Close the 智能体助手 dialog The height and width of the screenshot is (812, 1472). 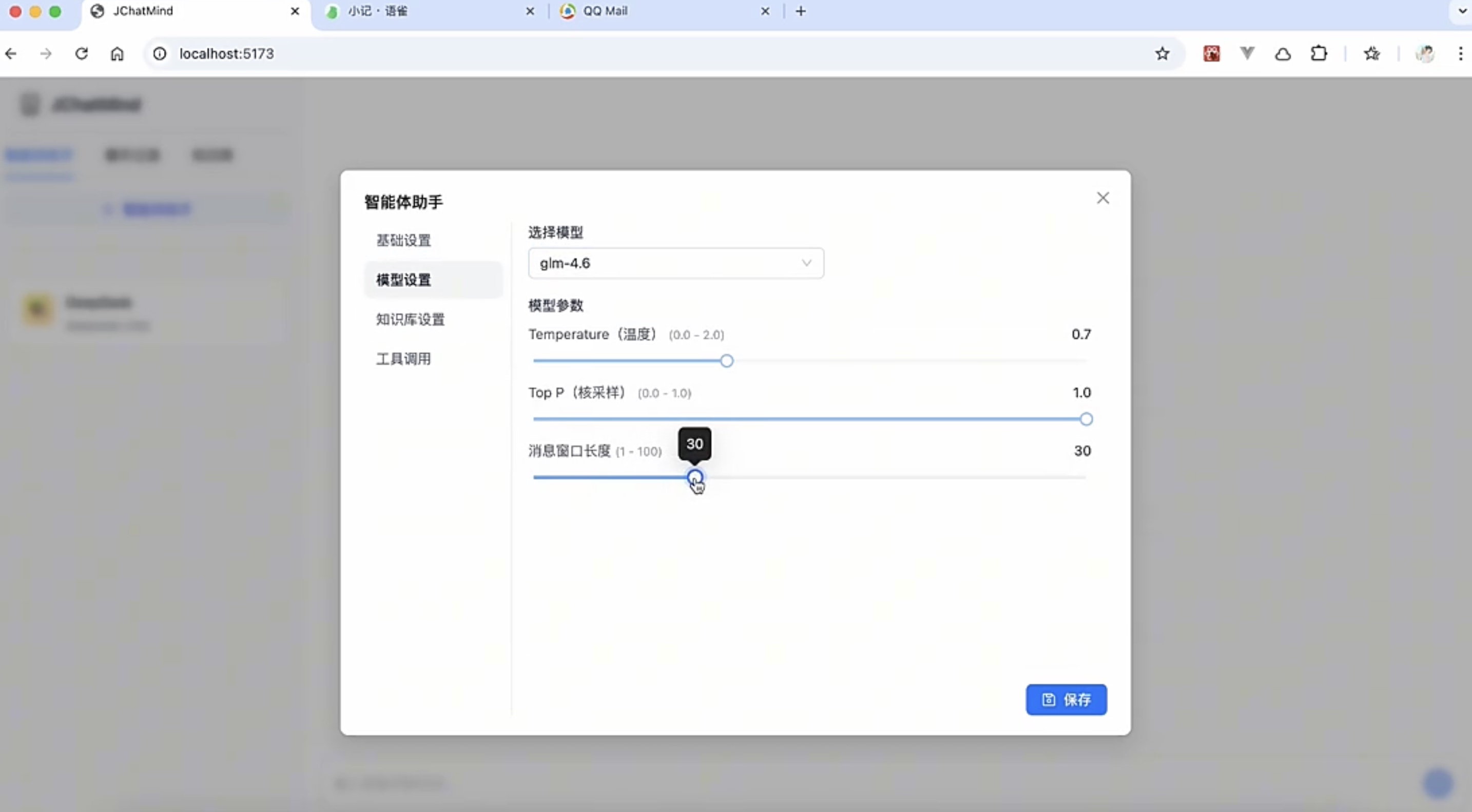pyautogui.click(x=1102, y=198)
